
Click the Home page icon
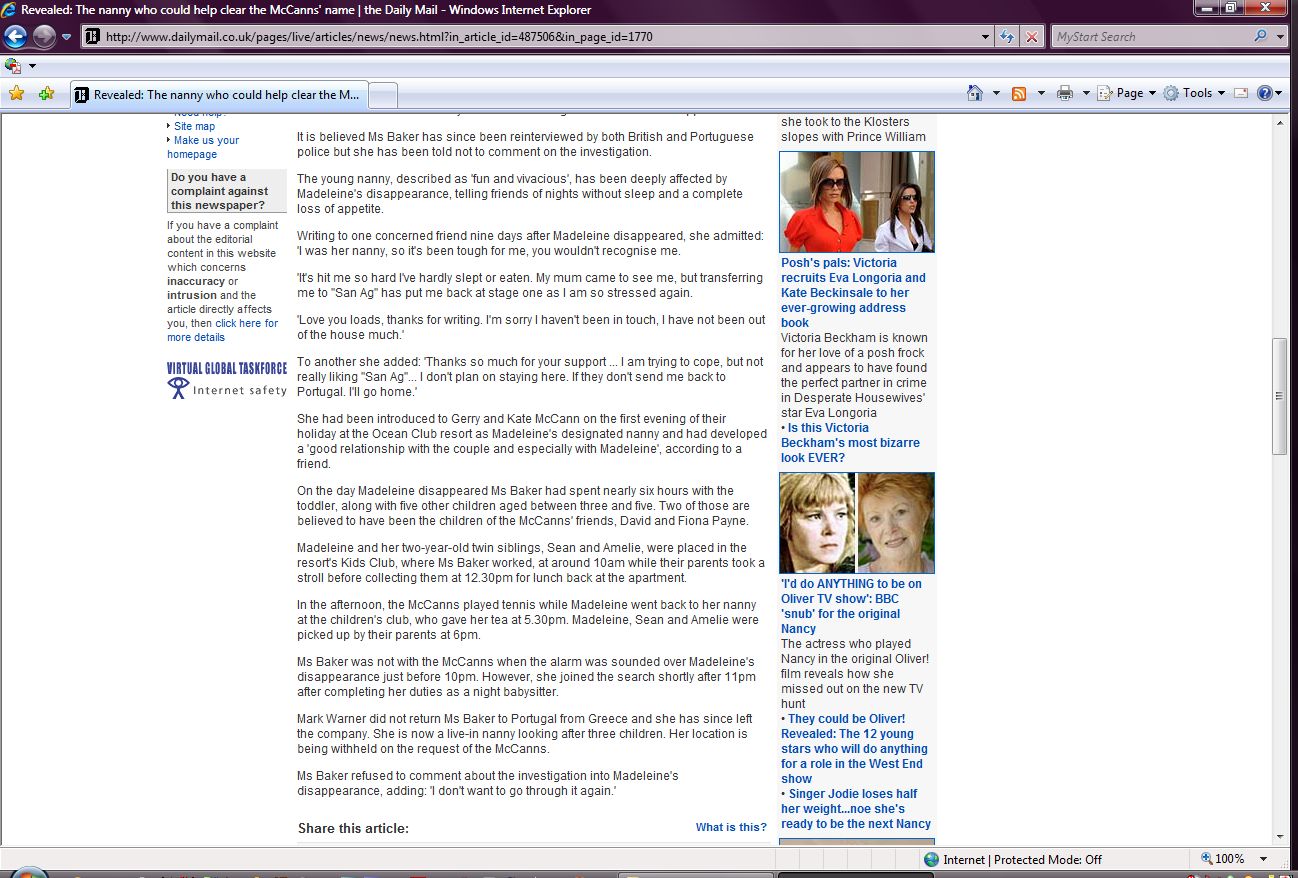click(975, 93)
